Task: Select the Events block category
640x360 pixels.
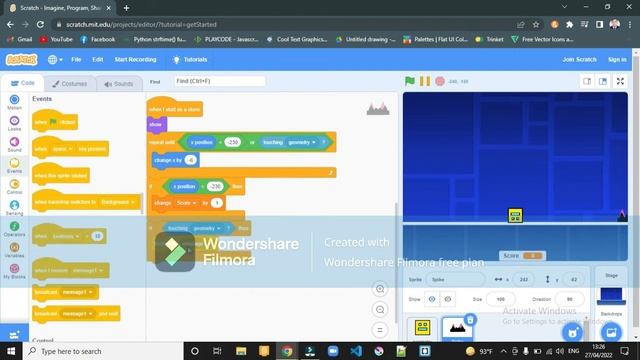Action: pyautogui.click(x=14, y=166)
